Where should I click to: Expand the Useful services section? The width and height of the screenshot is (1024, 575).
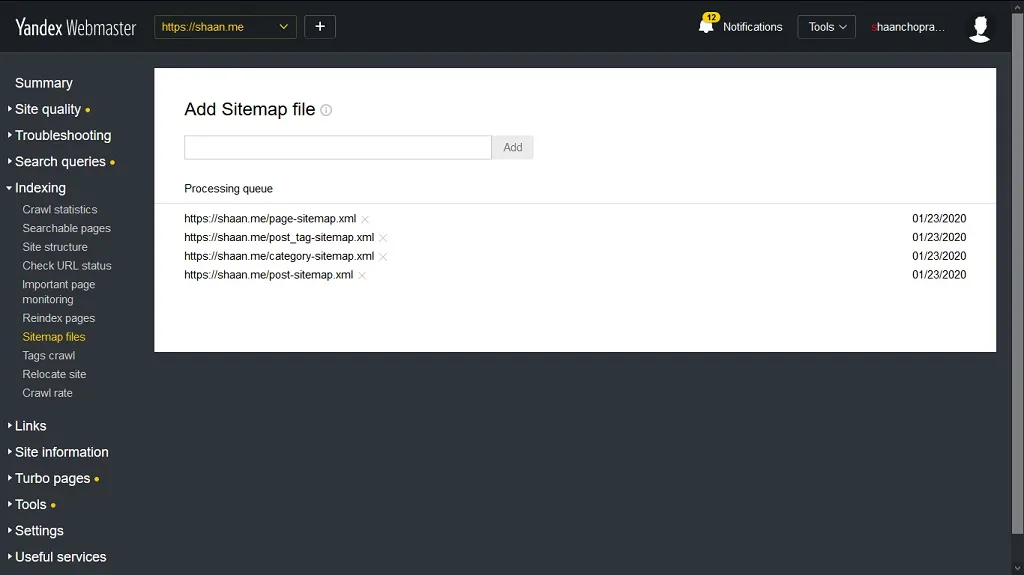60,557
